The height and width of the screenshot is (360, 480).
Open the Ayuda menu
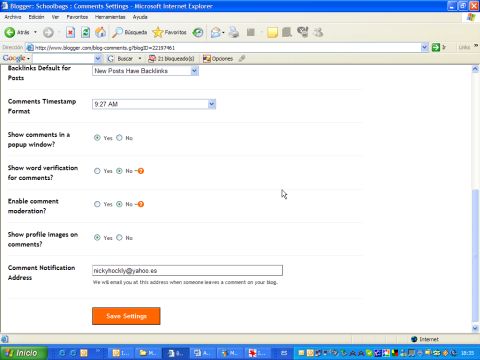(140, 17)
